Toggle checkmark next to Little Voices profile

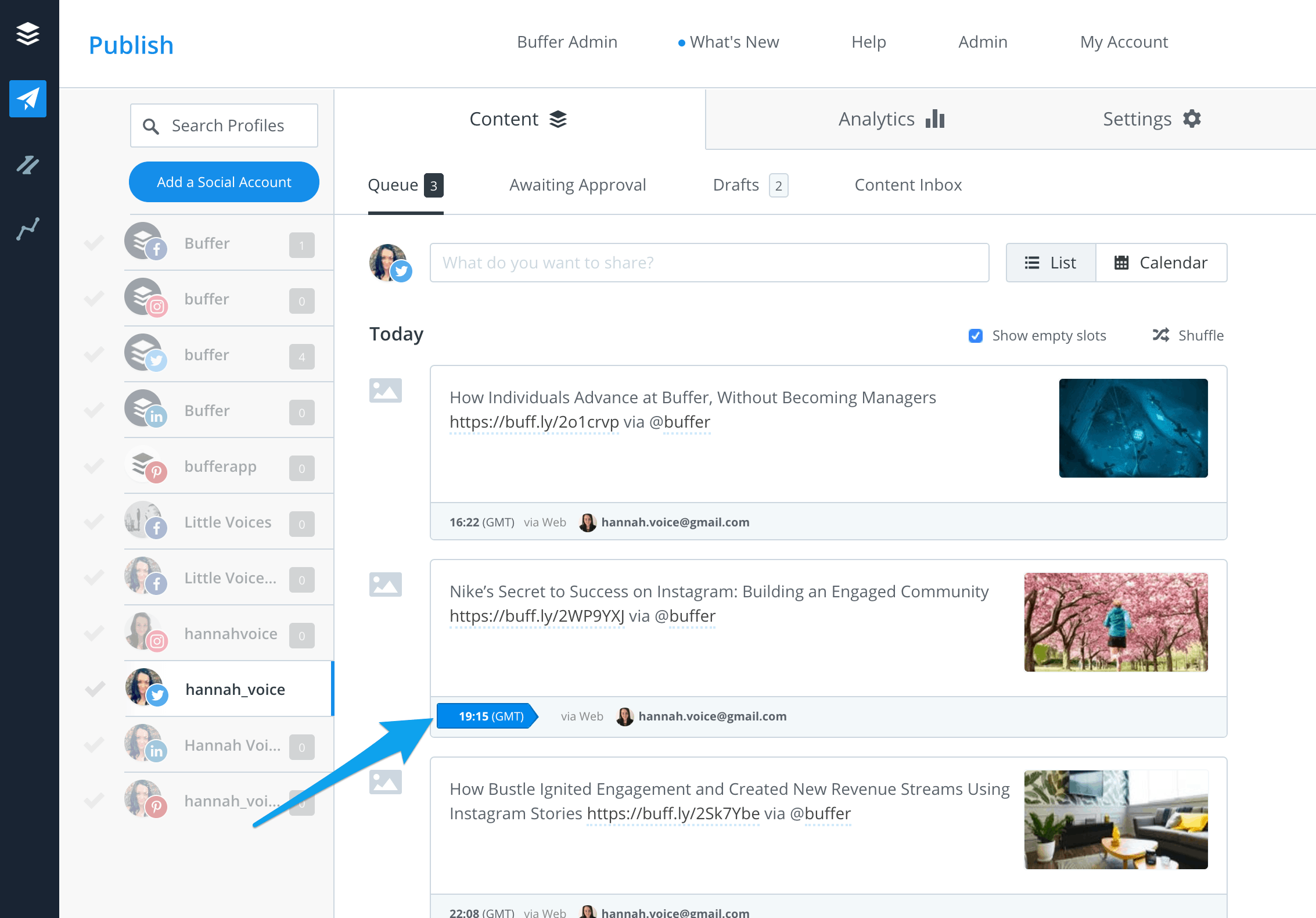(x=94, y=521)
